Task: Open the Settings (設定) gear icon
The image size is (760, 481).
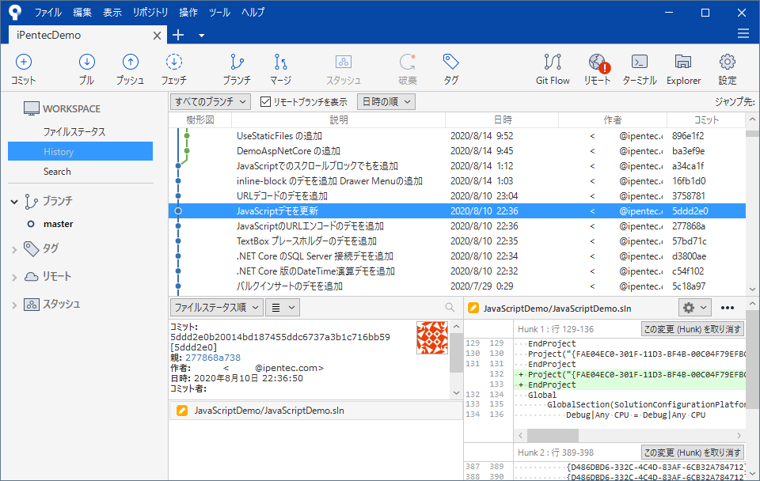Action: click(727, 62)
